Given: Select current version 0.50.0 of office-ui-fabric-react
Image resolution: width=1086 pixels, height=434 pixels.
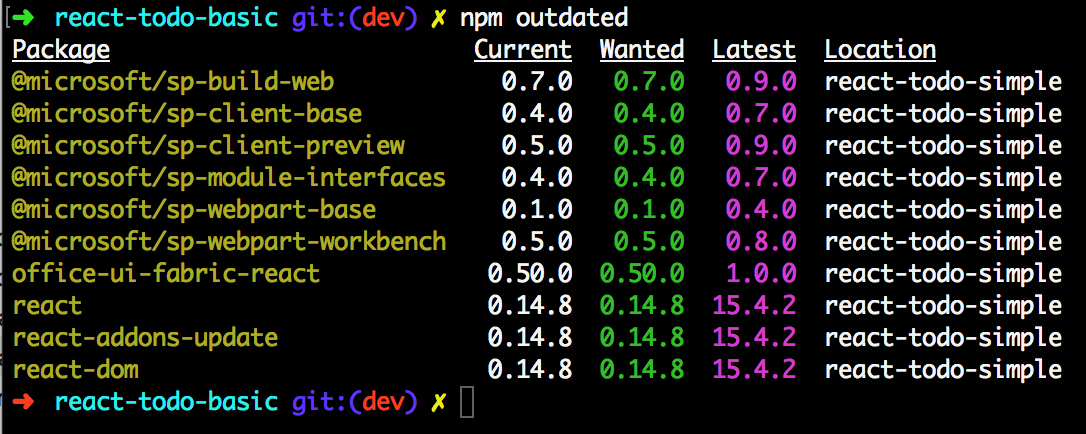Looking at the screenshot, I should (530, 273).
